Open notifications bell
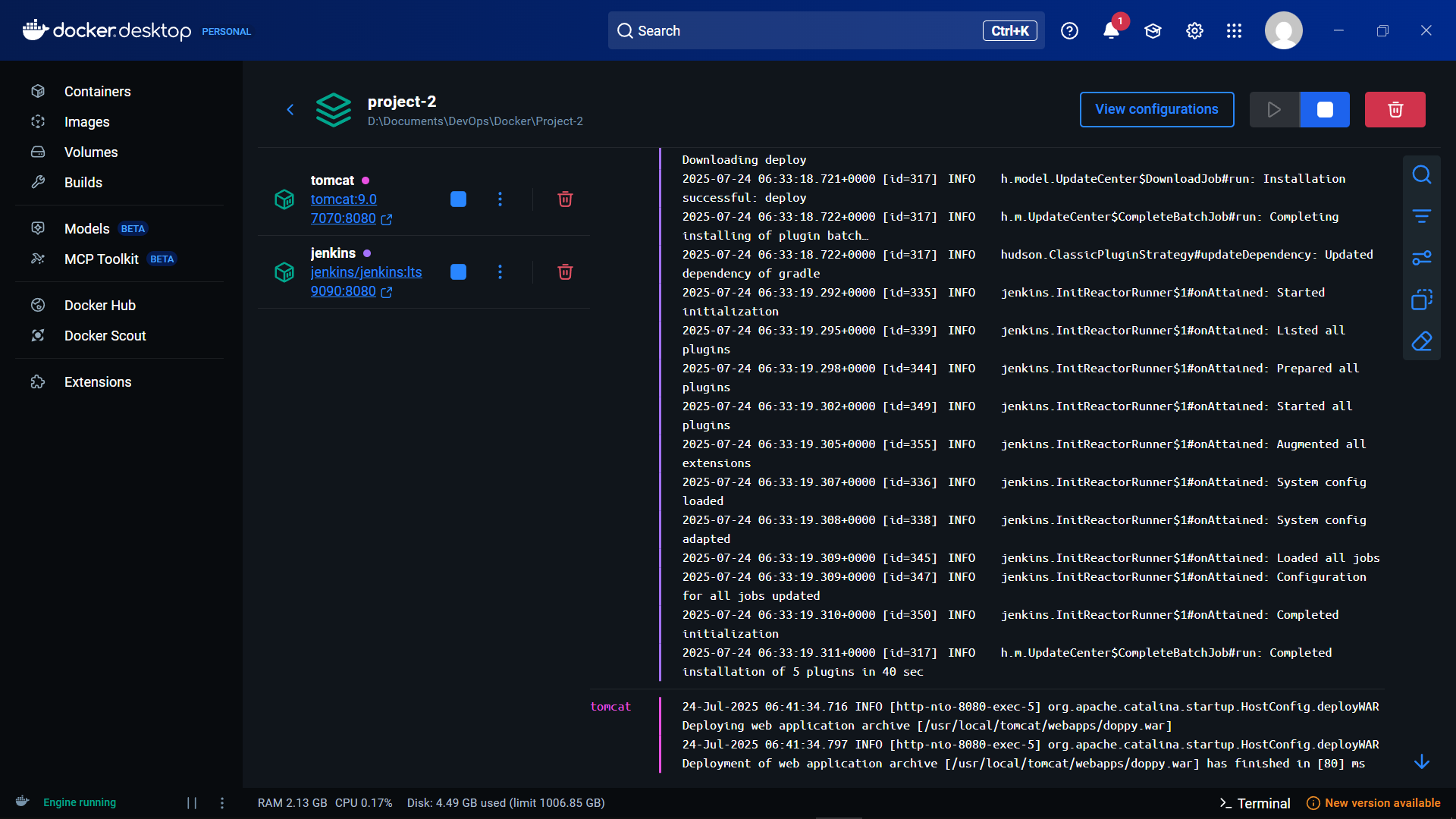The height and width of the screenshot is (819, 1456). (1111, 31)
